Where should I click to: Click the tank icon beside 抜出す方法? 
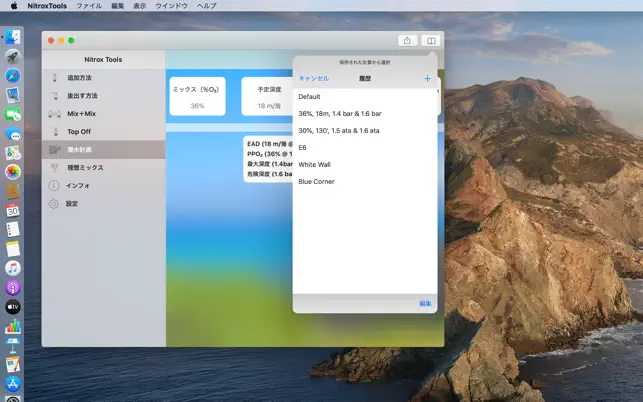point(55,96)
